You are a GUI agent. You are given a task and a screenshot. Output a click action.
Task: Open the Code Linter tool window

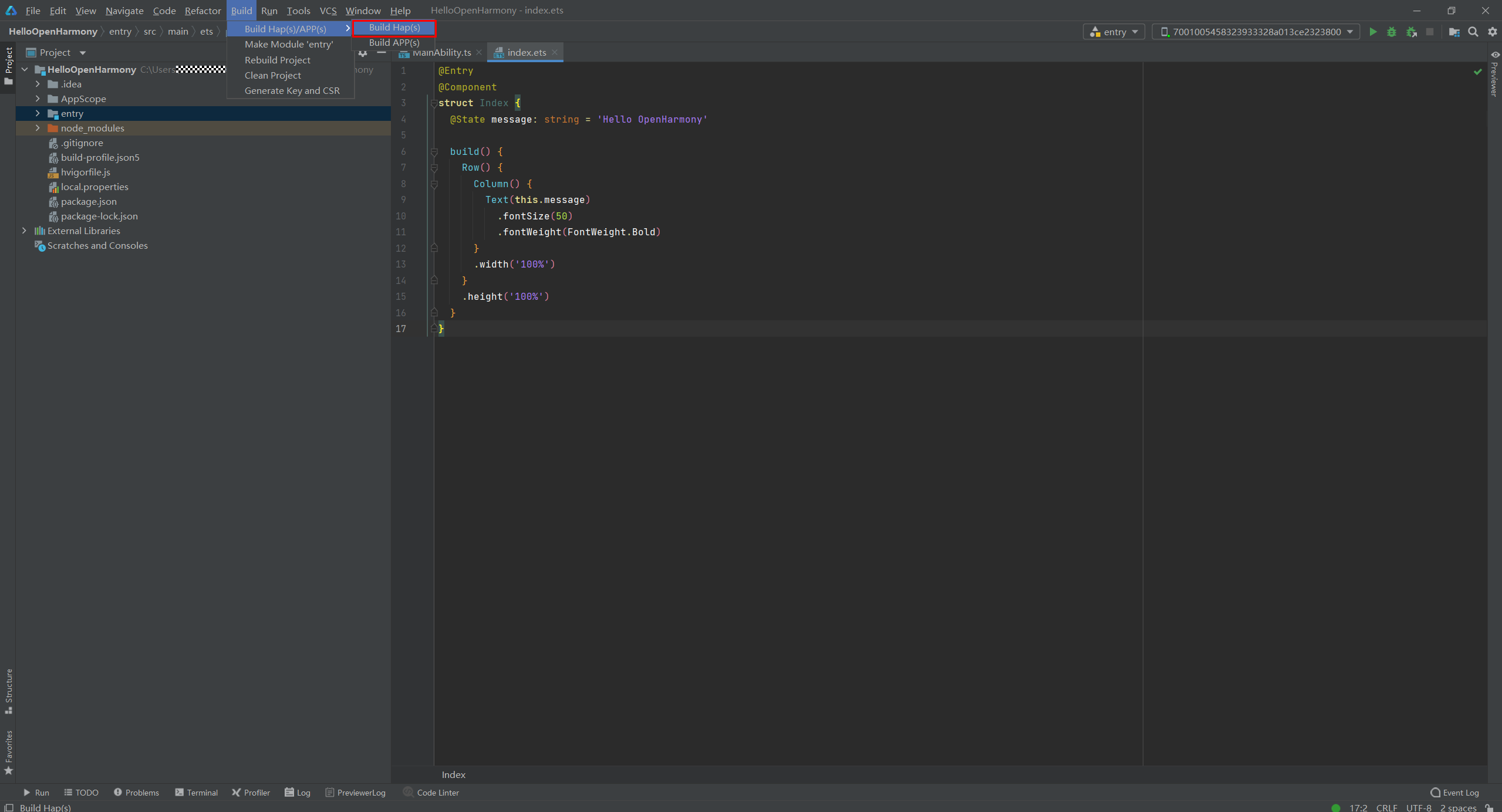(x=431, y=792)
